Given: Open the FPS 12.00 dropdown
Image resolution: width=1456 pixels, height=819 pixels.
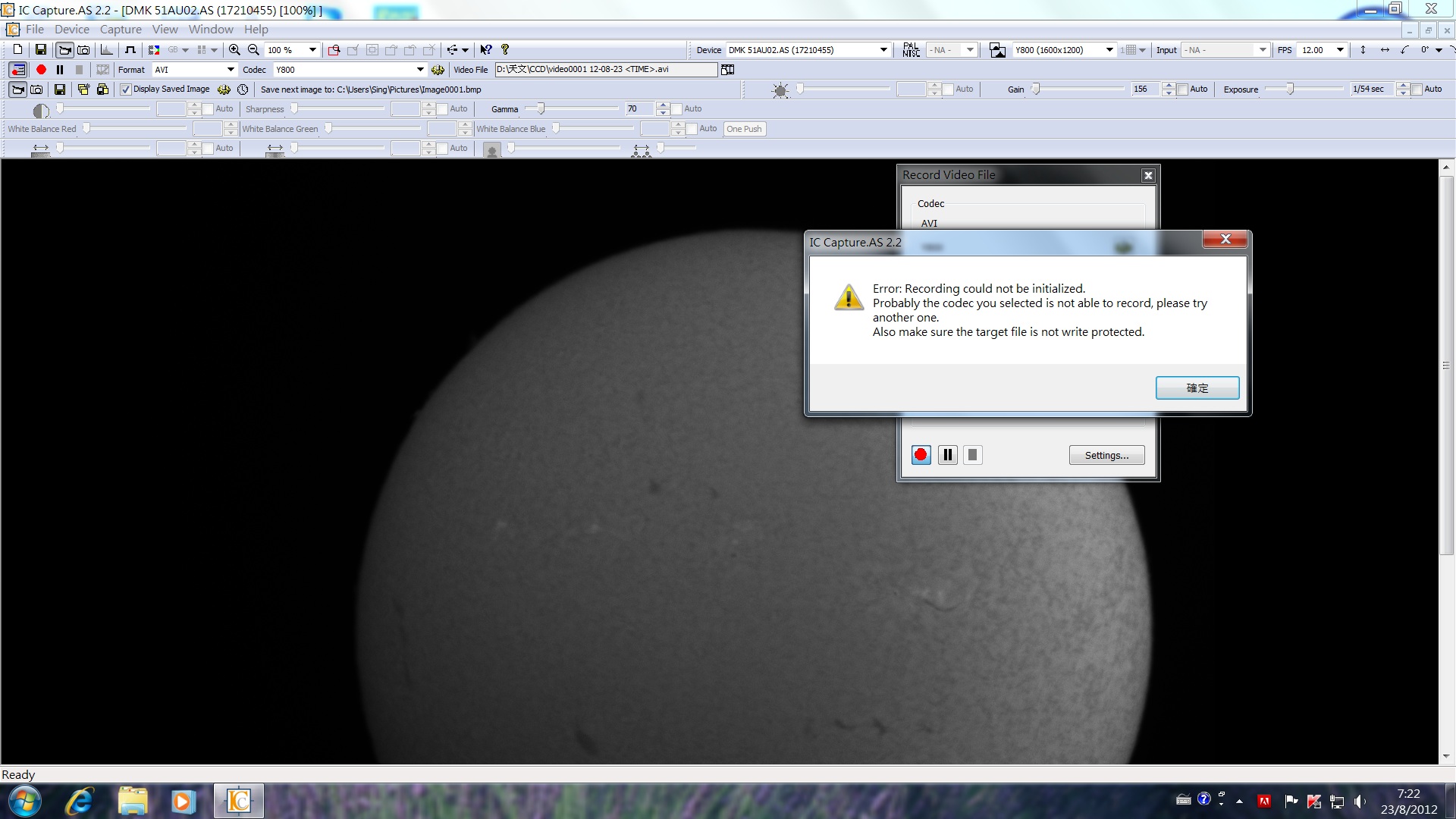Looking at the screenshot, I should point(1340,50).
